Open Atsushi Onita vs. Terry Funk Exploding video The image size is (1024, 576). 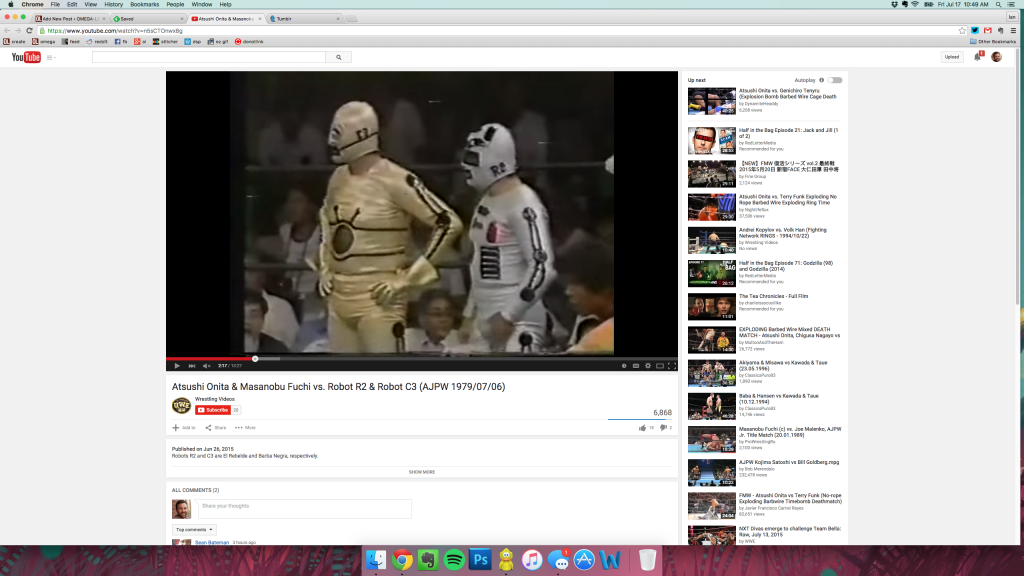(787, 200)
